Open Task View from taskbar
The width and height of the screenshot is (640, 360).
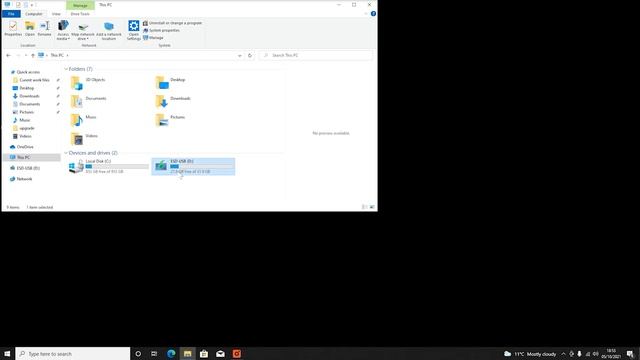154,353
